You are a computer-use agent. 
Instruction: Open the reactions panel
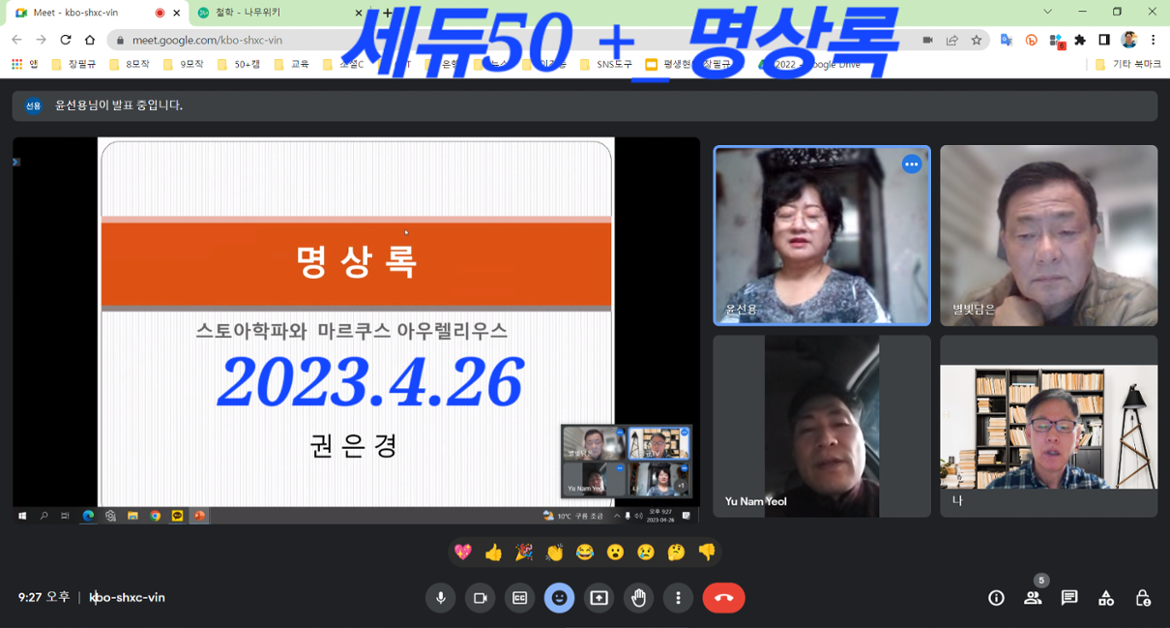click(x=559, y=597)
